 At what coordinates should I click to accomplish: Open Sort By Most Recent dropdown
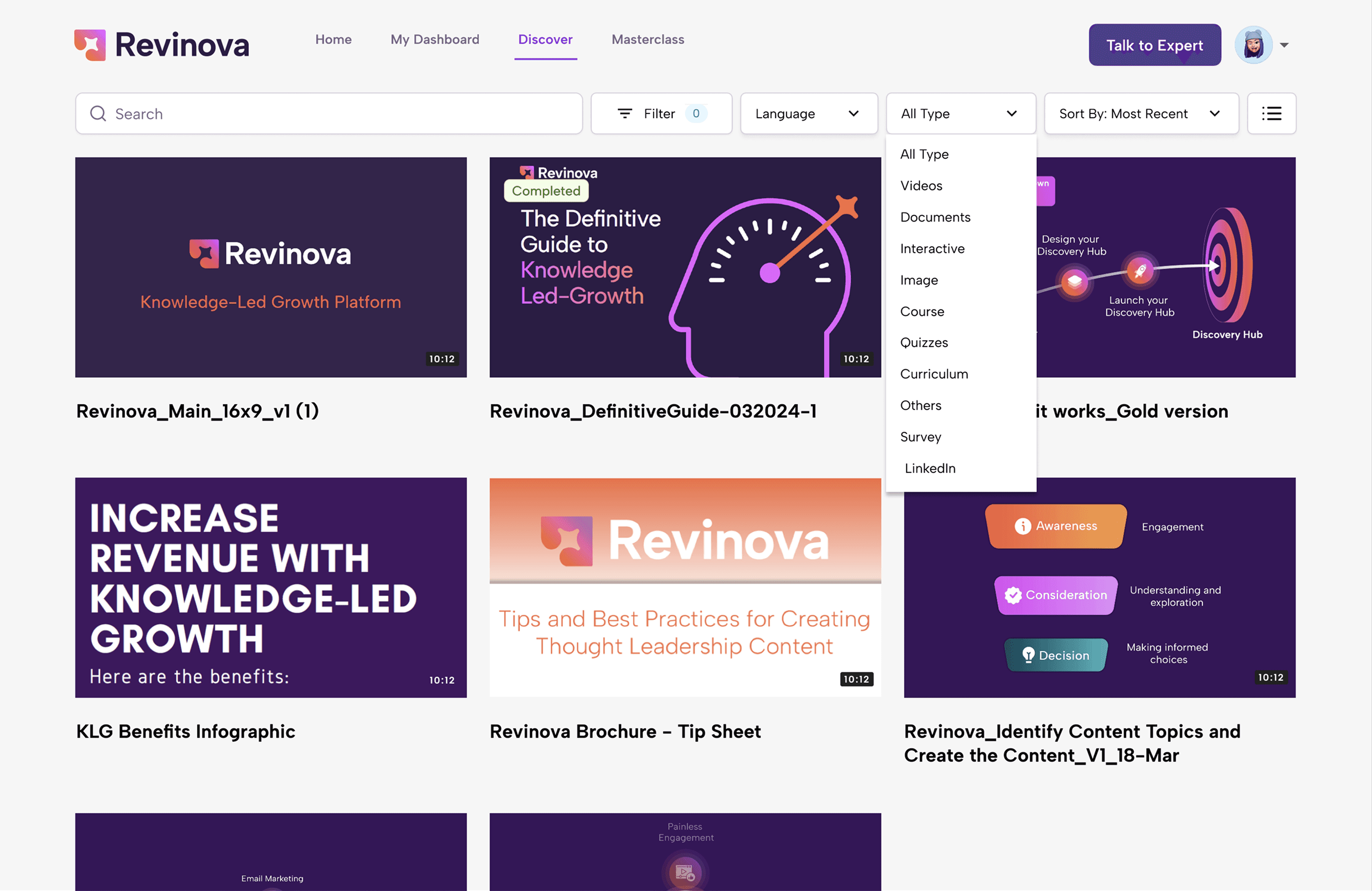pos(1140,114)
